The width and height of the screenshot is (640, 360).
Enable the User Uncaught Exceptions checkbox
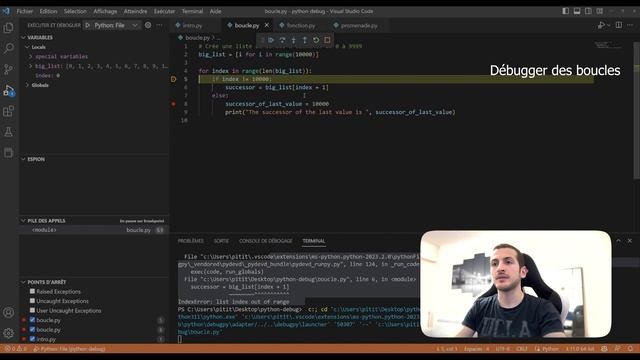point(32,310)
